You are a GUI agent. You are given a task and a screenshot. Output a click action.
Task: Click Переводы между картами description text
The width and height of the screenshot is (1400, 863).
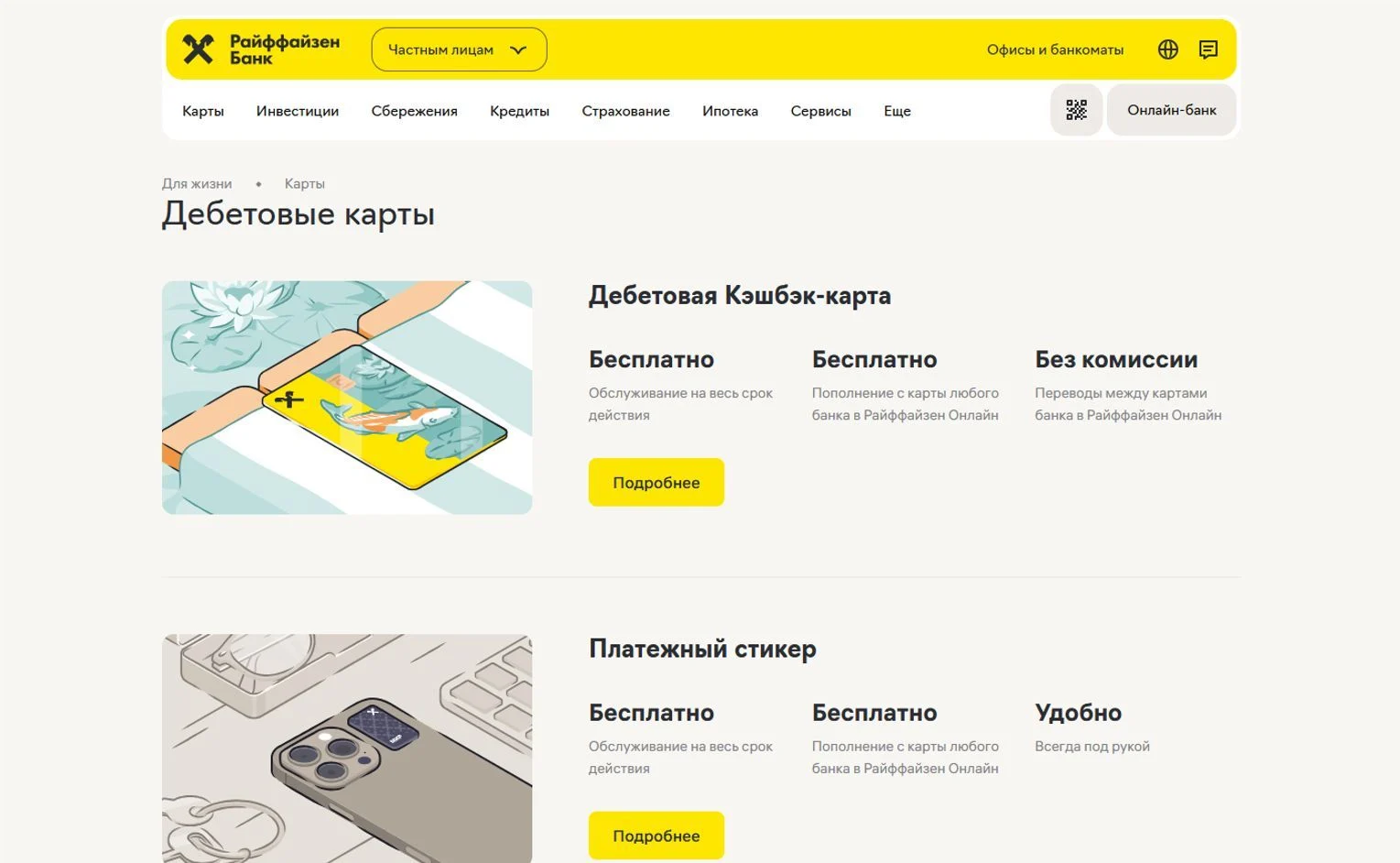1128,404
